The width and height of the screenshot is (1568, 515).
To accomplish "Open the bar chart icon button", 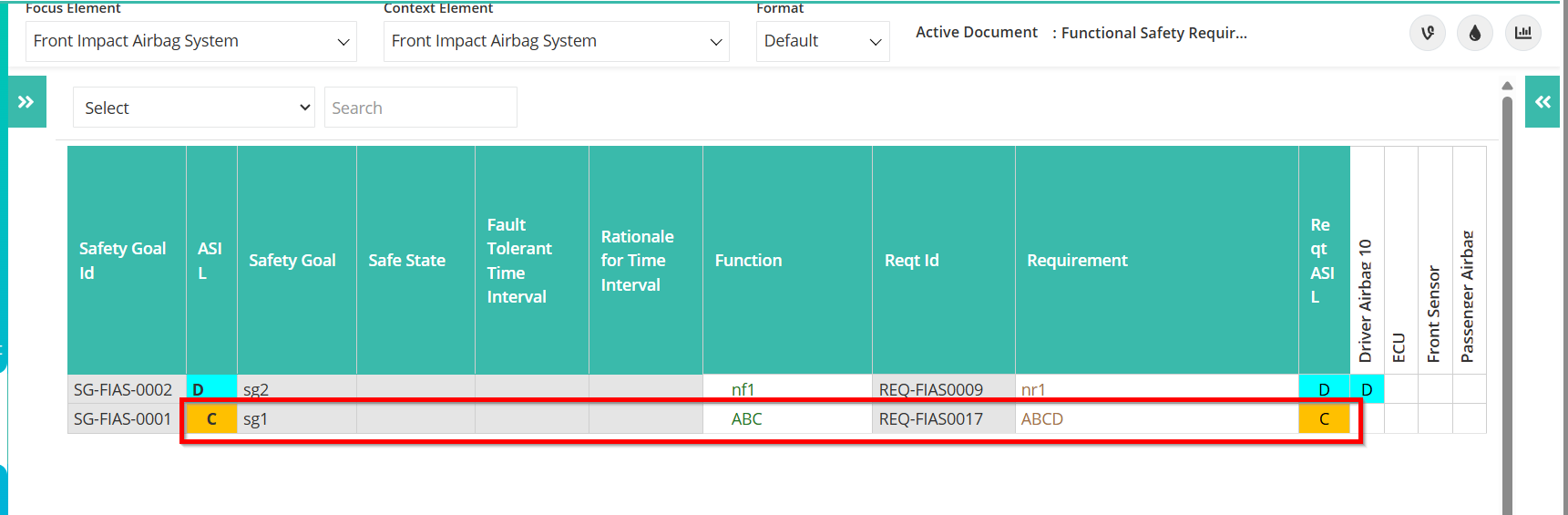I will click(x=1522, y=34).
